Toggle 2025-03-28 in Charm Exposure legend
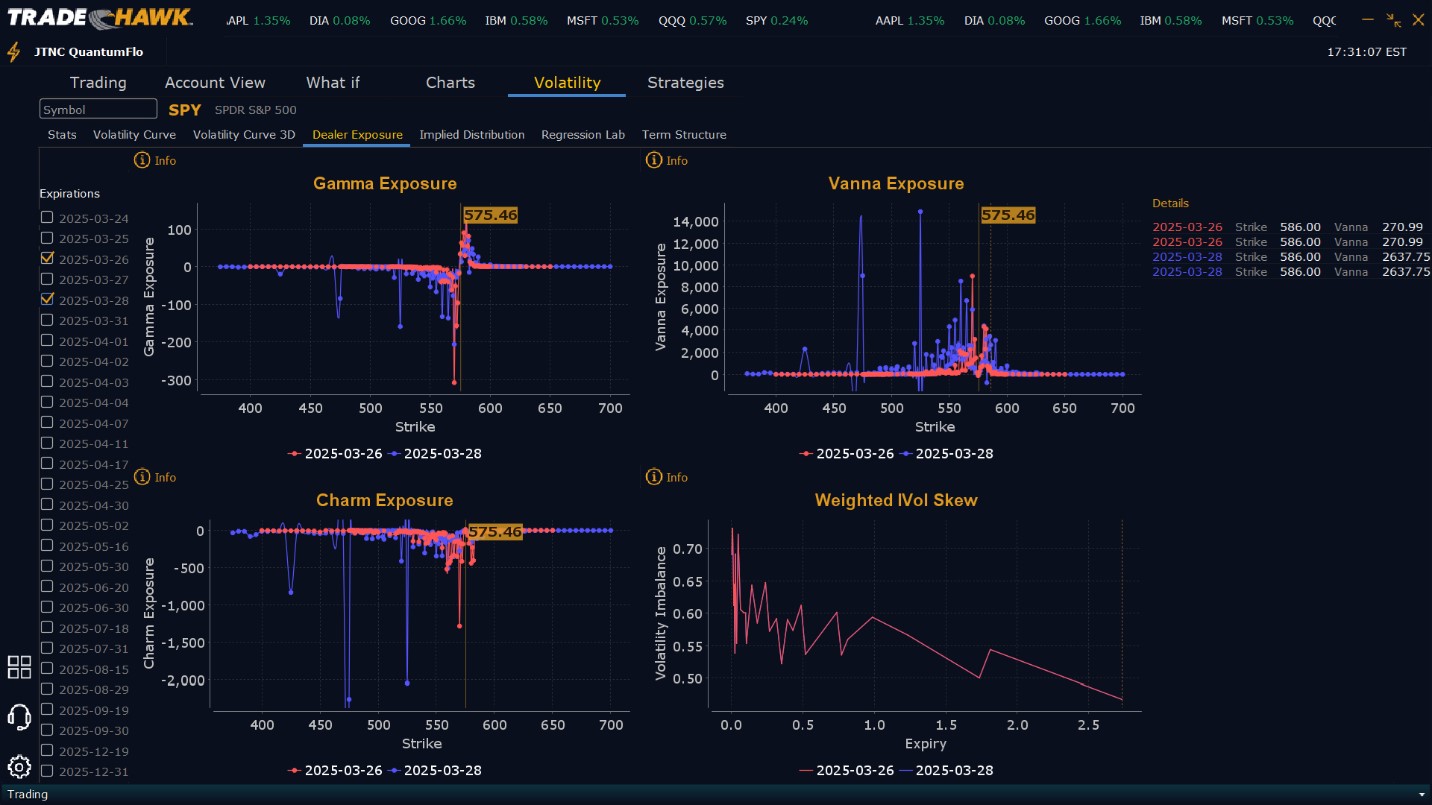The height and width of the screenshot is (805, 1432). click(435, 771)
